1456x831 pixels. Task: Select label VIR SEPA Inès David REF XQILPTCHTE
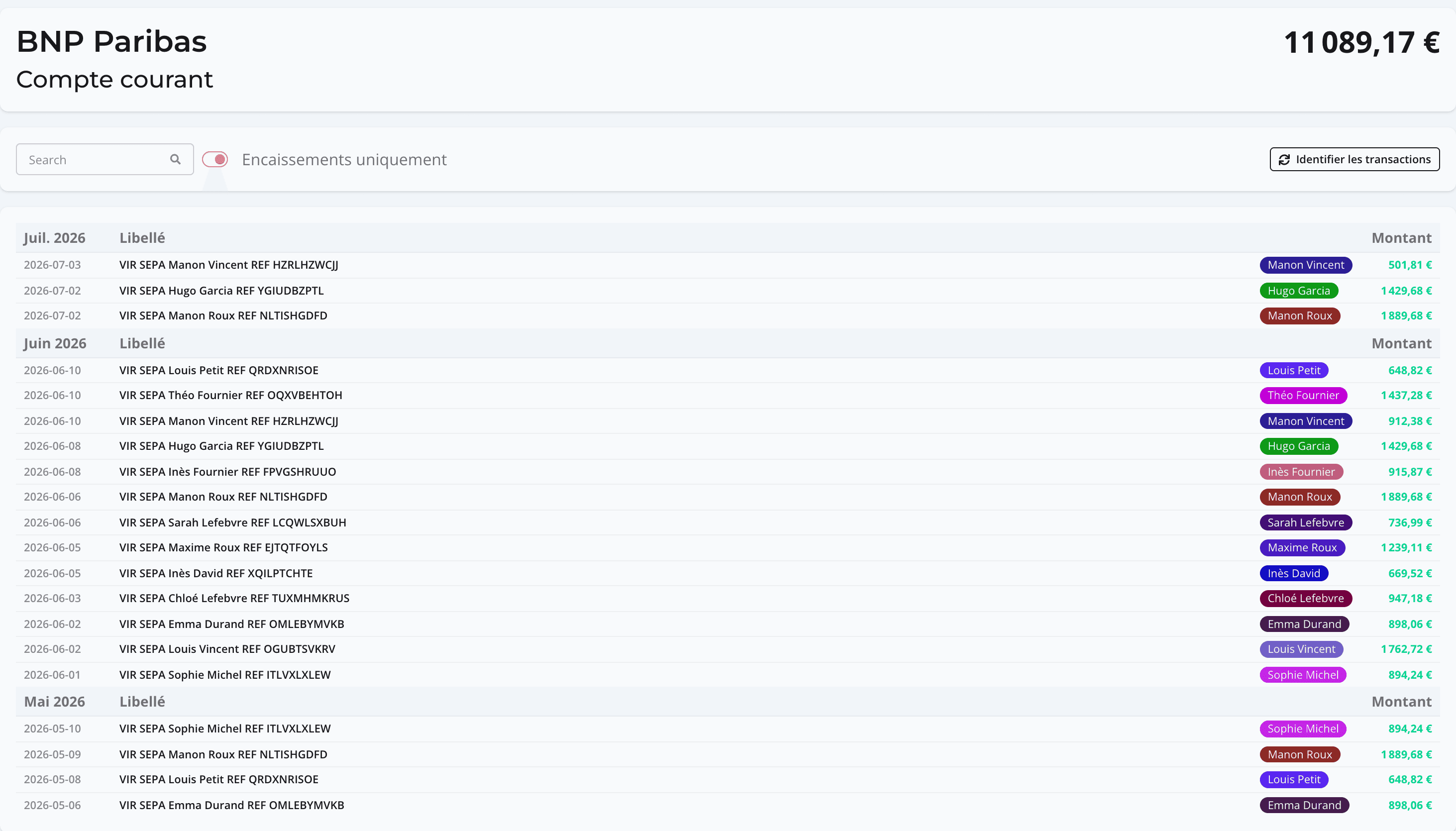(x=216, y=574)
